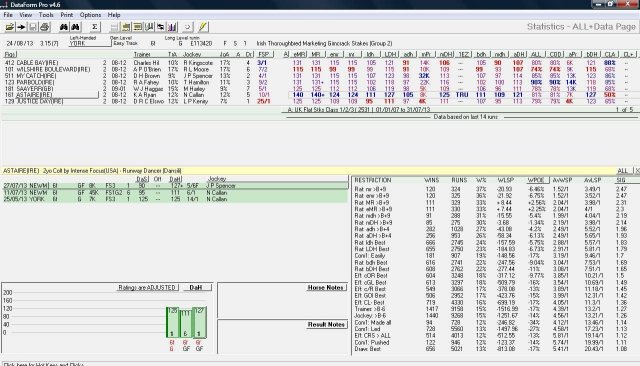The width and height of the screenshot is (640, 366).
Task: Open the Help menu
Action: (x=114, y=15)
